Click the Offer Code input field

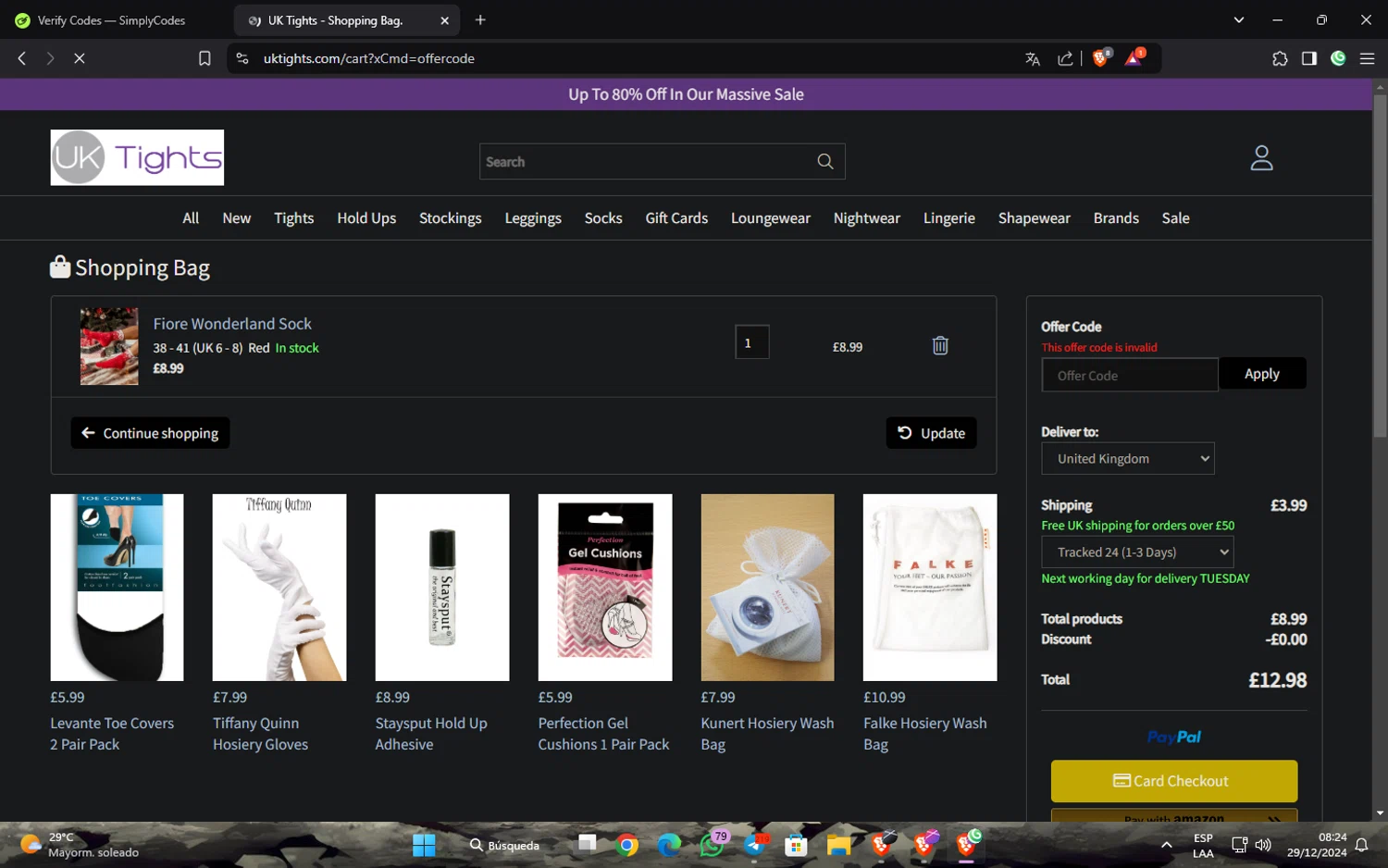pos(1130,375)
